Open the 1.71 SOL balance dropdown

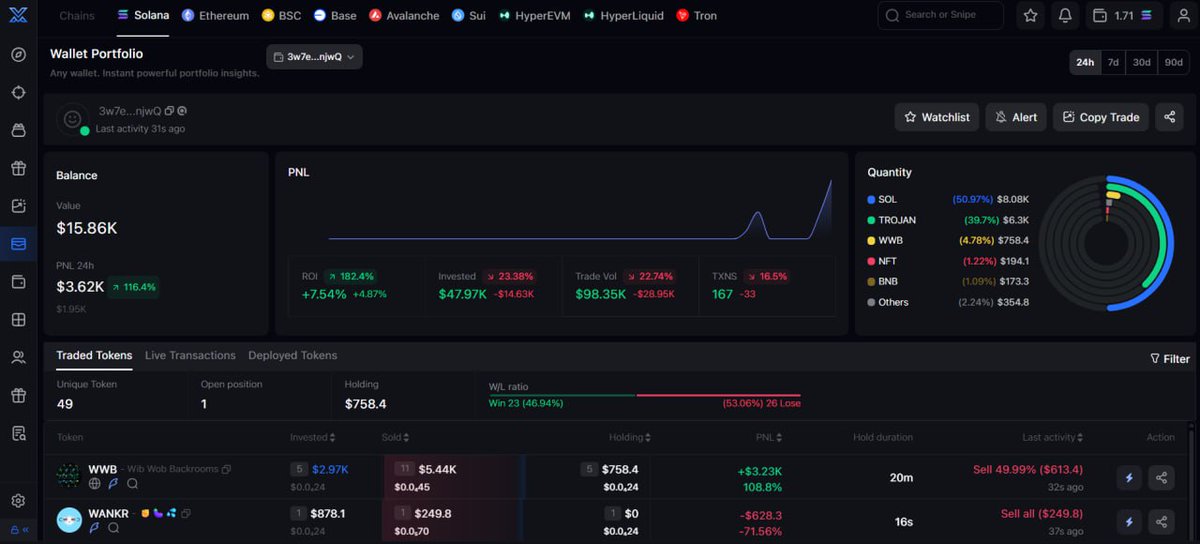point(1123,16)
